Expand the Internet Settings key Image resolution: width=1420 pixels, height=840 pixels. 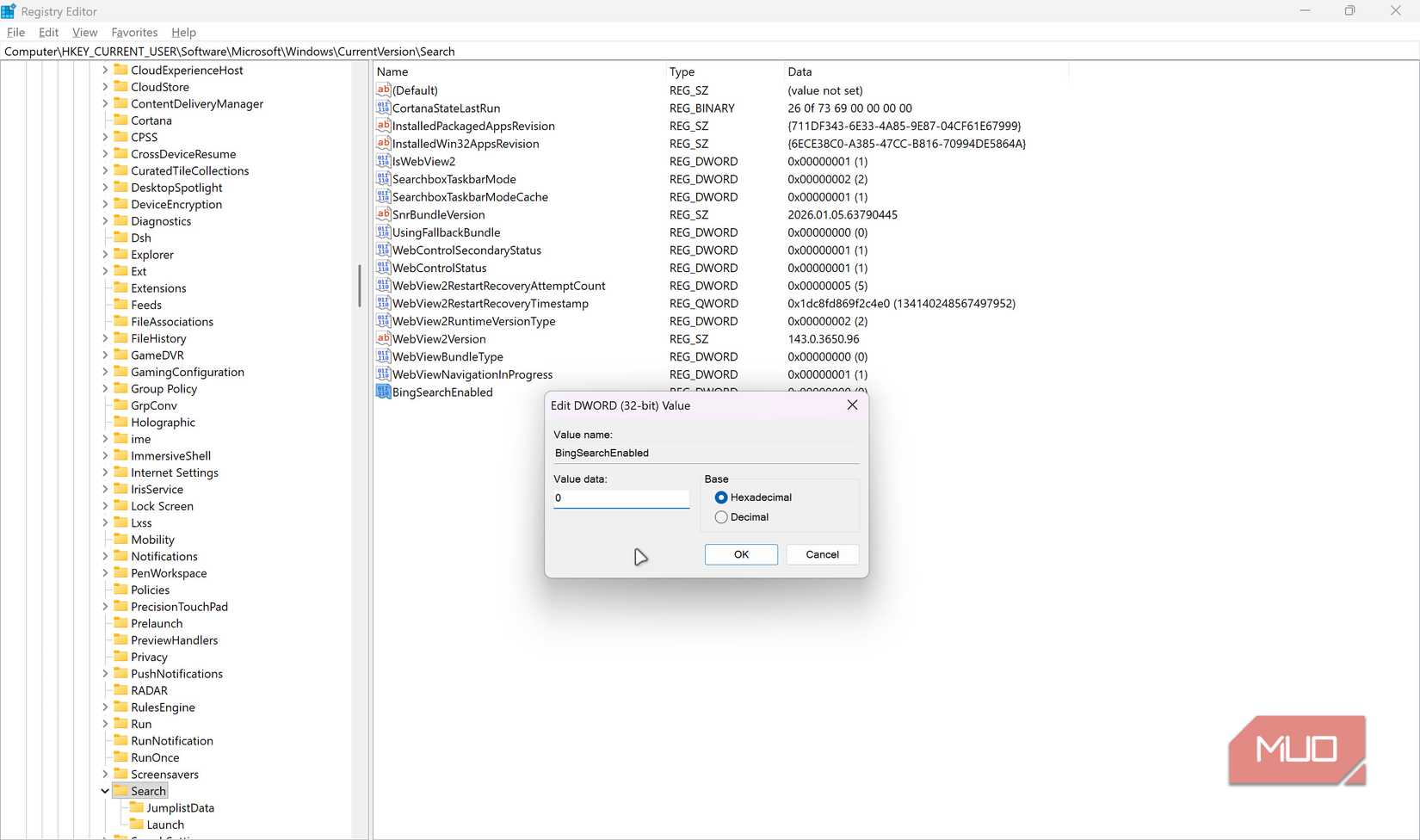pos(105,472)
